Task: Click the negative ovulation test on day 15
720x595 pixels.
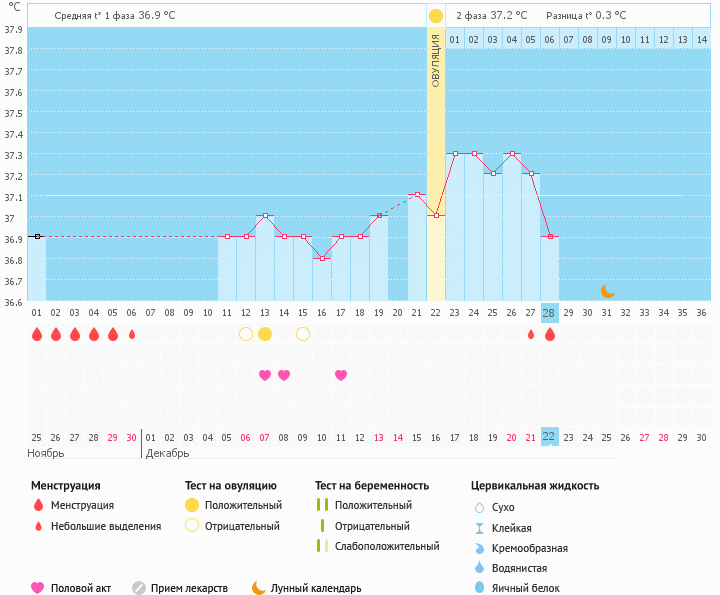Action: coord(302,334)
